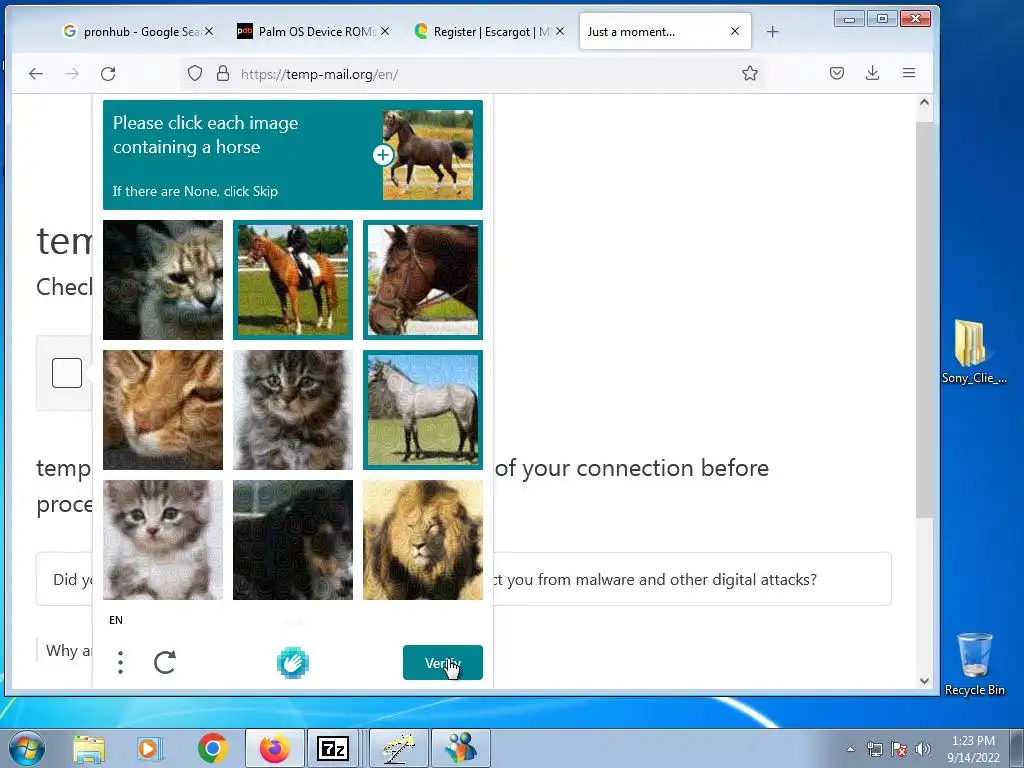Open the Messenger people taskbar icon
This screenshot has height=768, width=1024.
461,748
